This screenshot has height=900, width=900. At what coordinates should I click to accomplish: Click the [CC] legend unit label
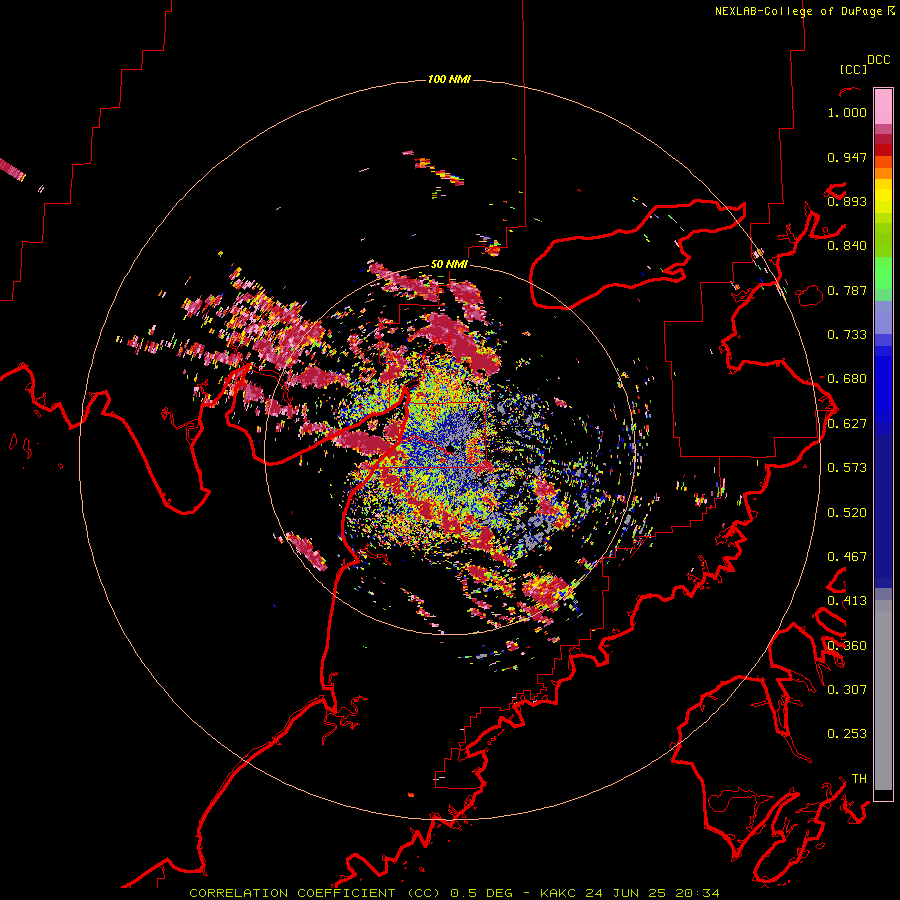853,69
